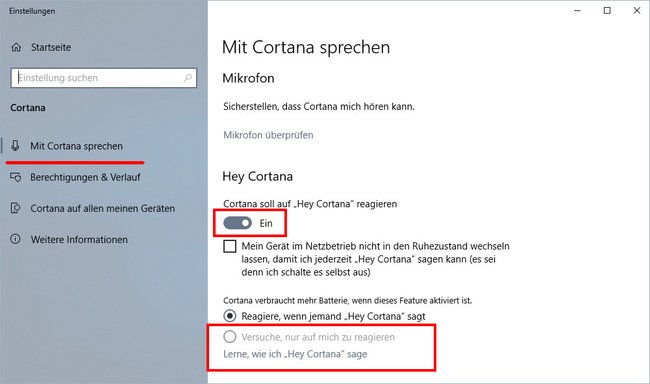Viewport: 650px width, 384px height.
Task: Click the Mikrofon überprüfen link
Action: coord(268,135)
